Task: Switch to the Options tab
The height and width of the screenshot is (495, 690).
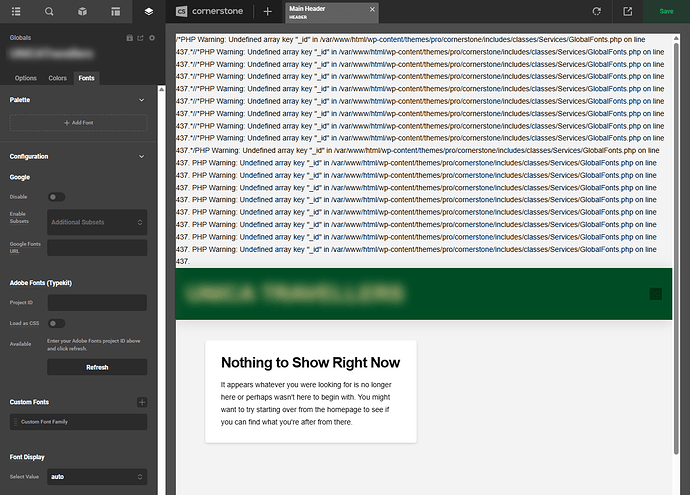Action: tap(26, 78)
